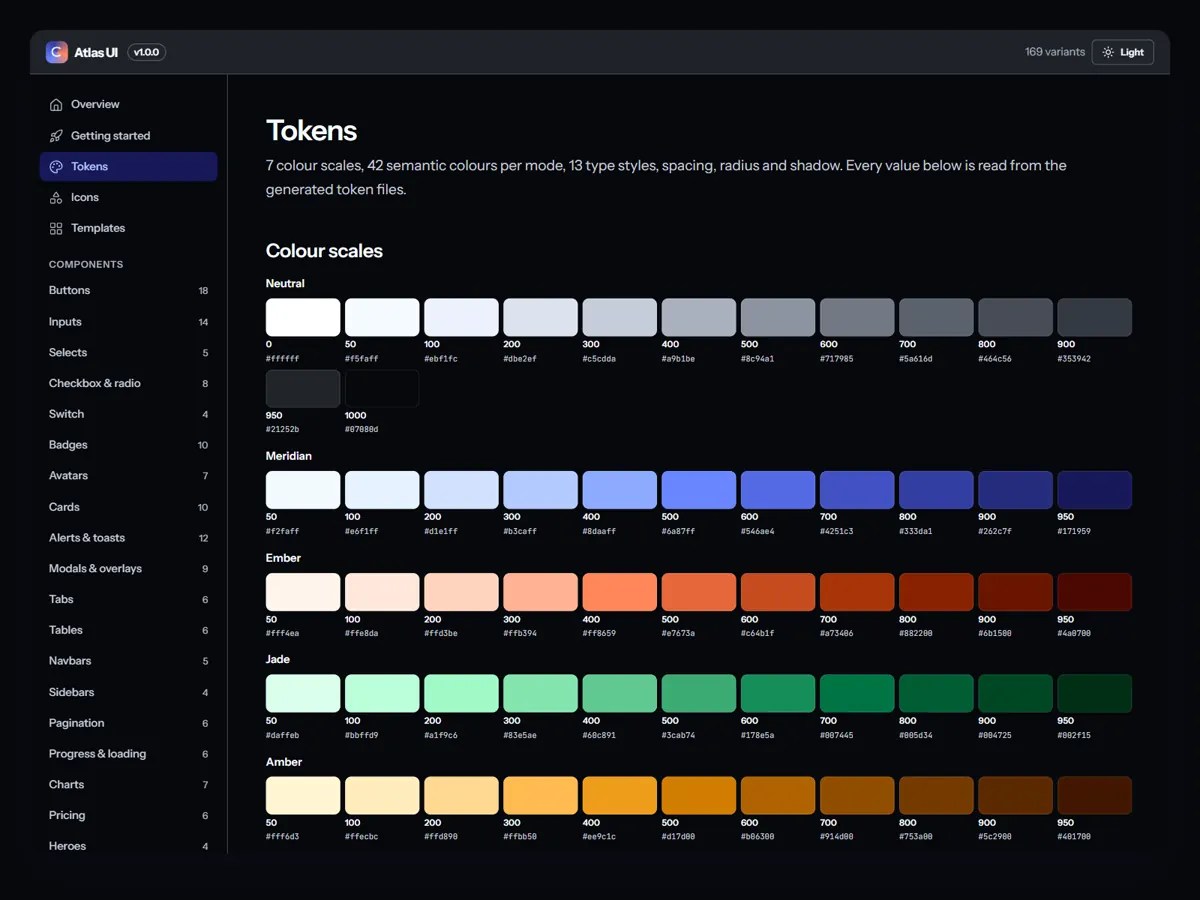Click the Tokens page title

pos(311,131)
